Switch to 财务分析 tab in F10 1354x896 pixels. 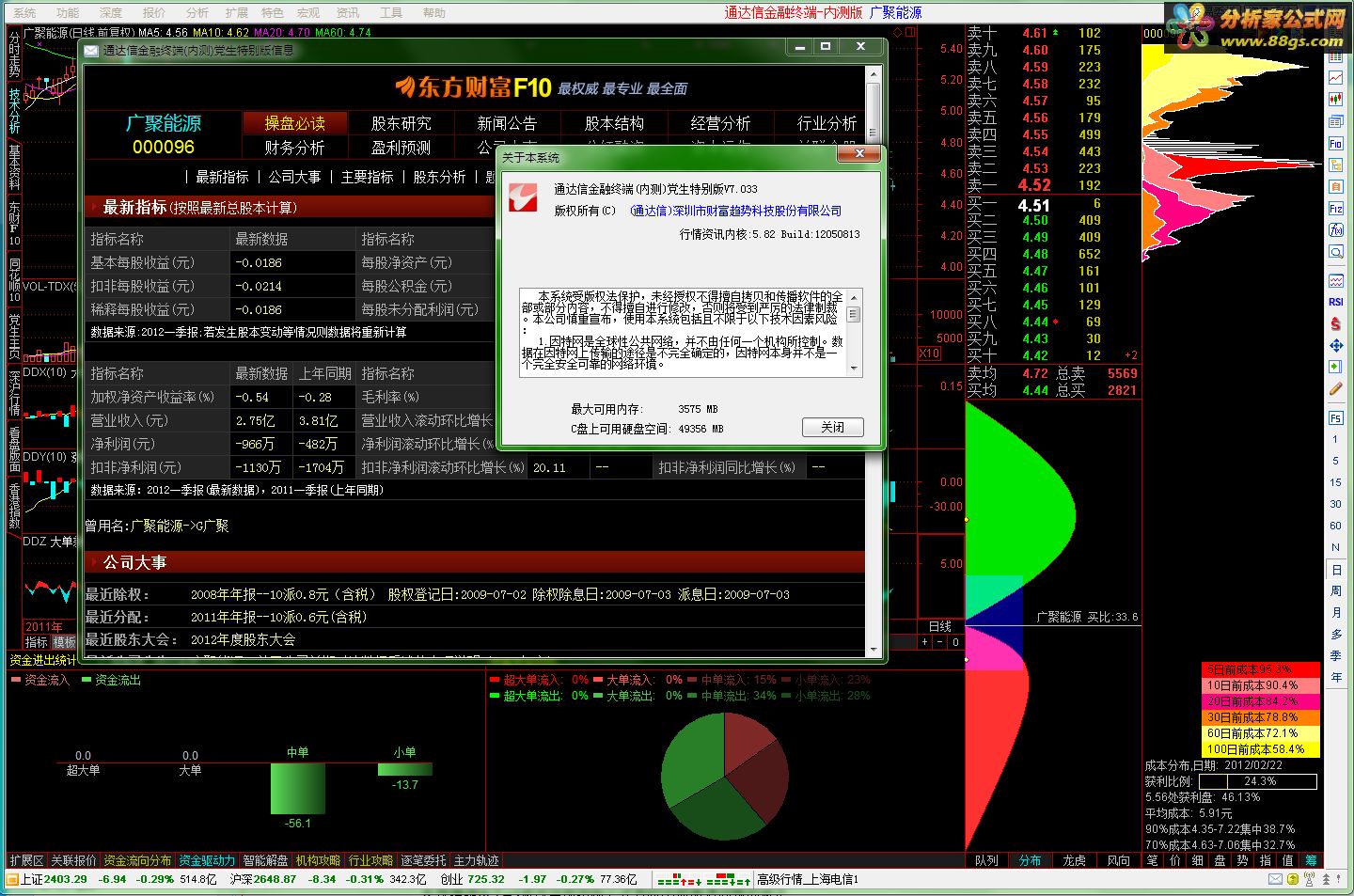pyautogui.click(x=294, y=148)
